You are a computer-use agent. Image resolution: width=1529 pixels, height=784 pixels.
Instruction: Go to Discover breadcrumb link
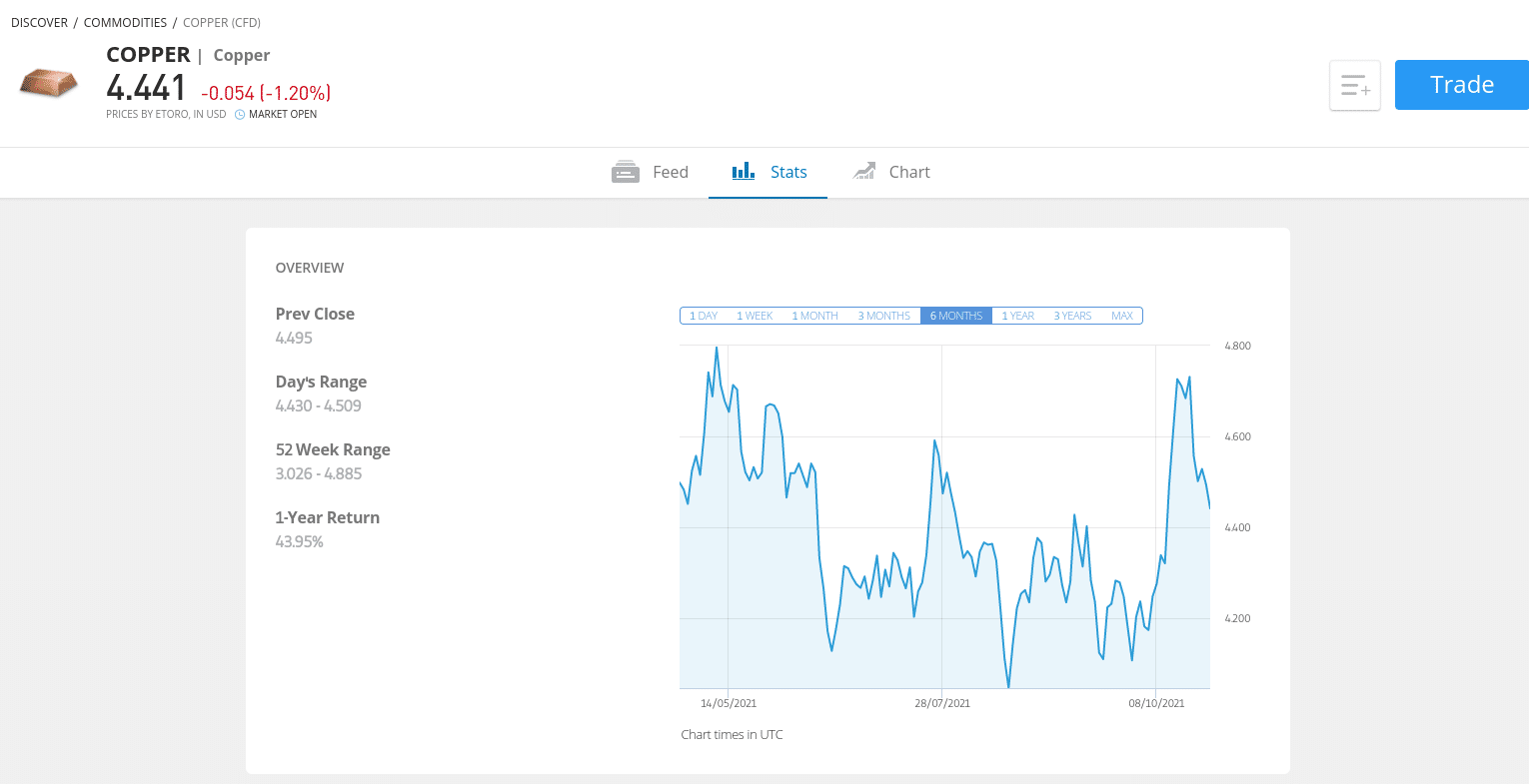point(40,22)
